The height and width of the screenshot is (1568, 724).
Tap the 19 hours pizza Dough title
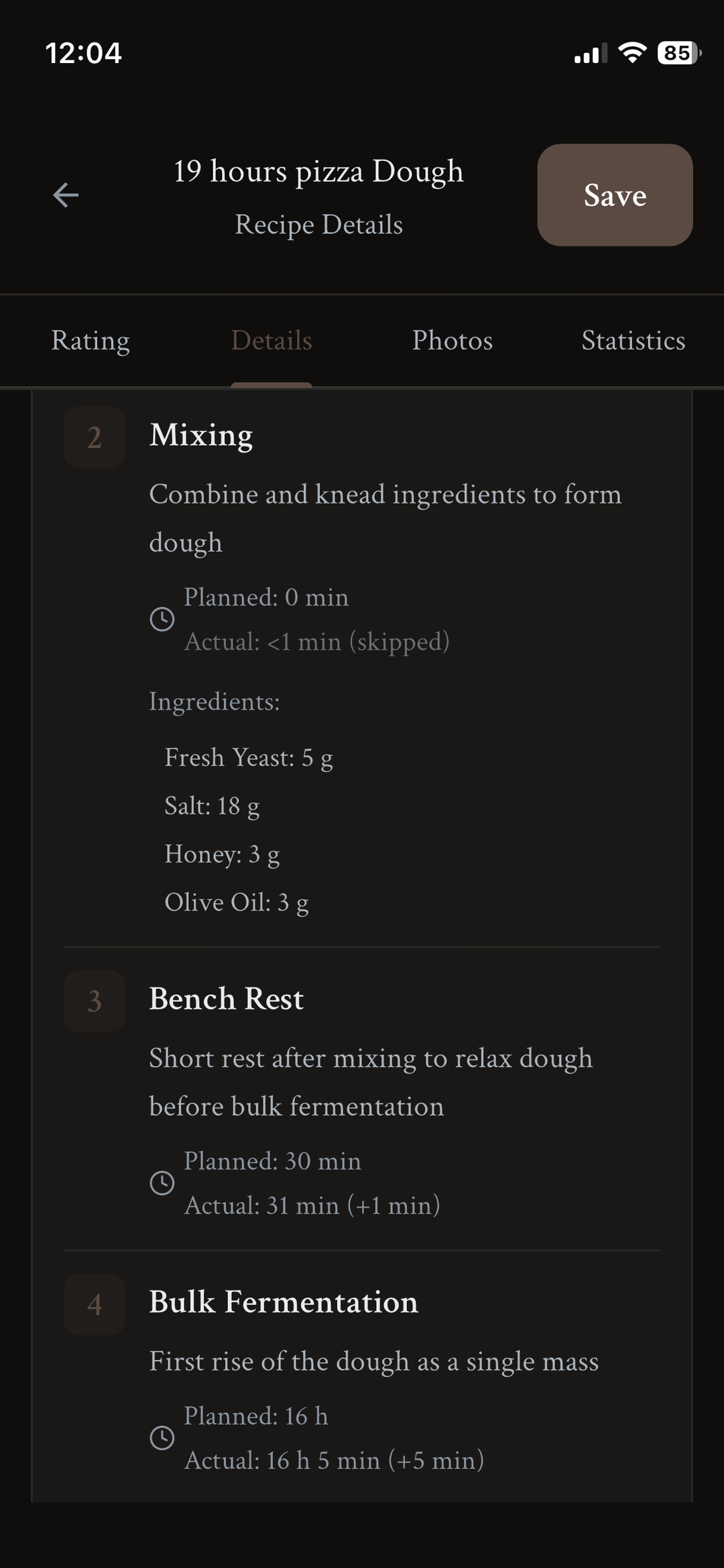coord(318,172)
